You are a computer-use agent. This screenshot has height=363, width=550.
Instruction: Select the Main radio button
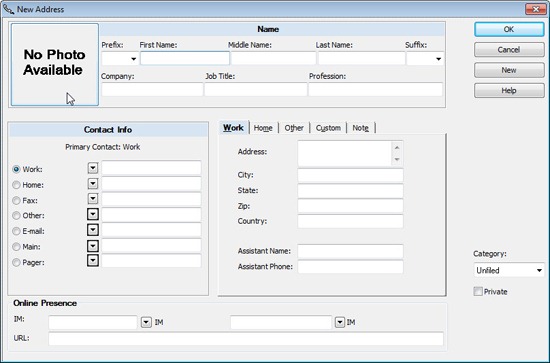pyautogui.click(x=16, y=247)
